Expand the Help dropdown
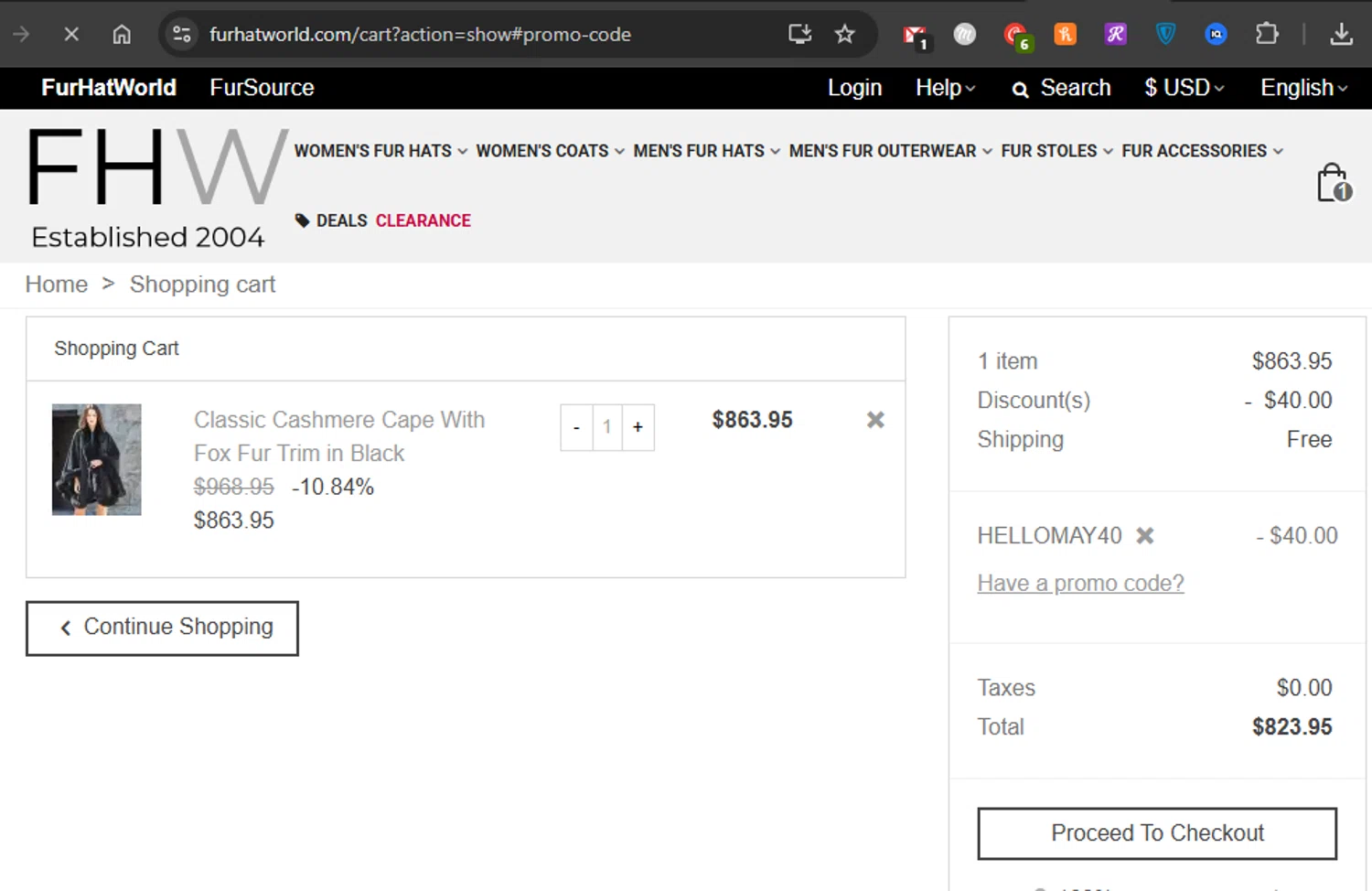This screenshot has width=1372, height=891. pyautogui.click(x=946, y=88)
